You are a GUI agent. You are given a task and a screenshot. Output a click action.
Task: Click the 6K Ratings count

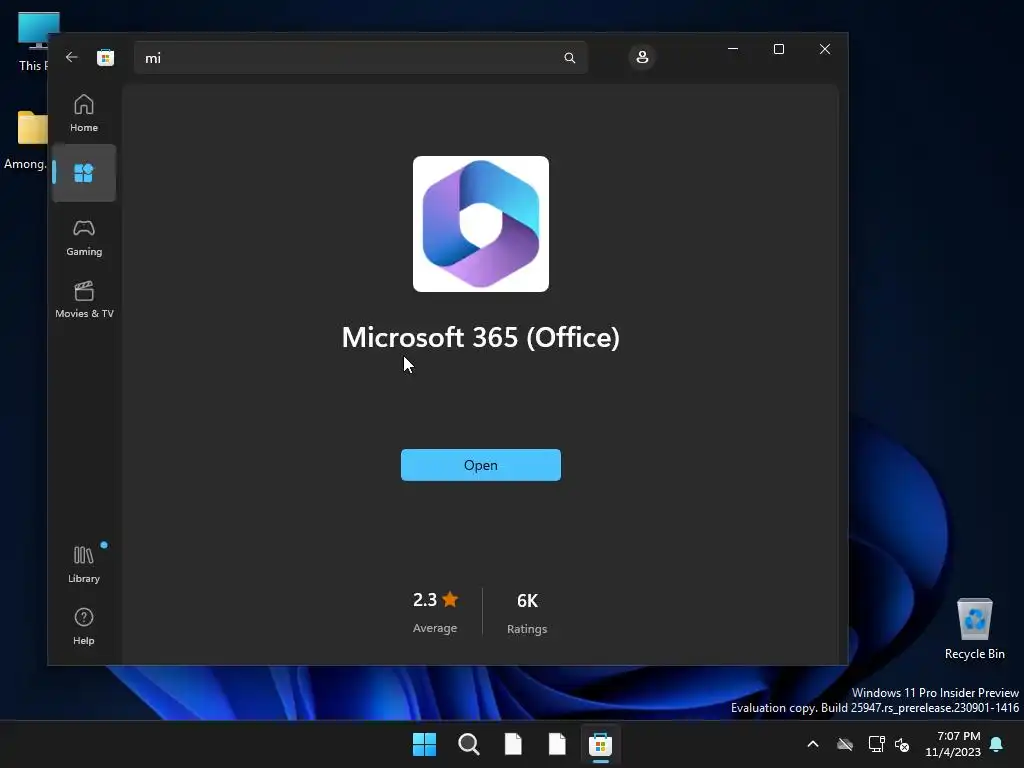[527, 613]
